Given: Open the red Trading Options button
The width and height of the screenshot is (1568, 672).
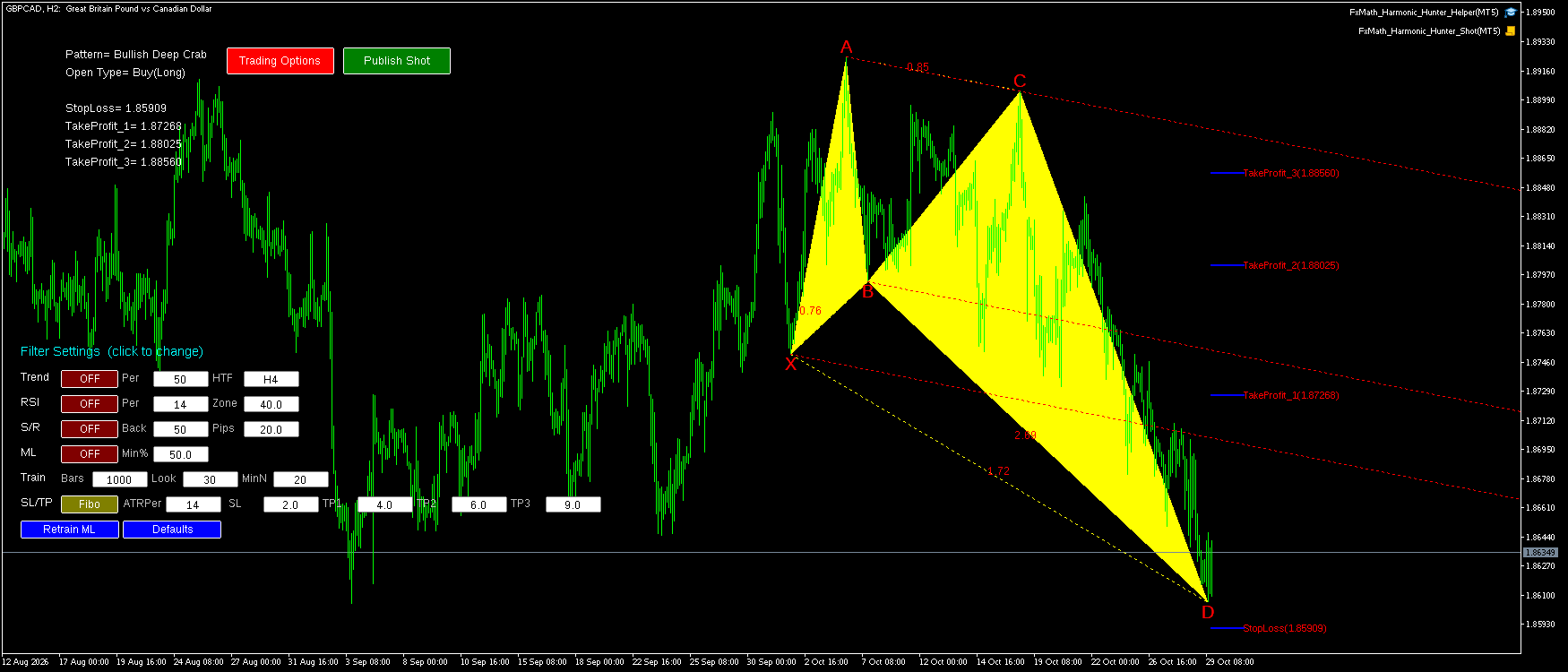Looking at the screenshot, I should (280, 61).
